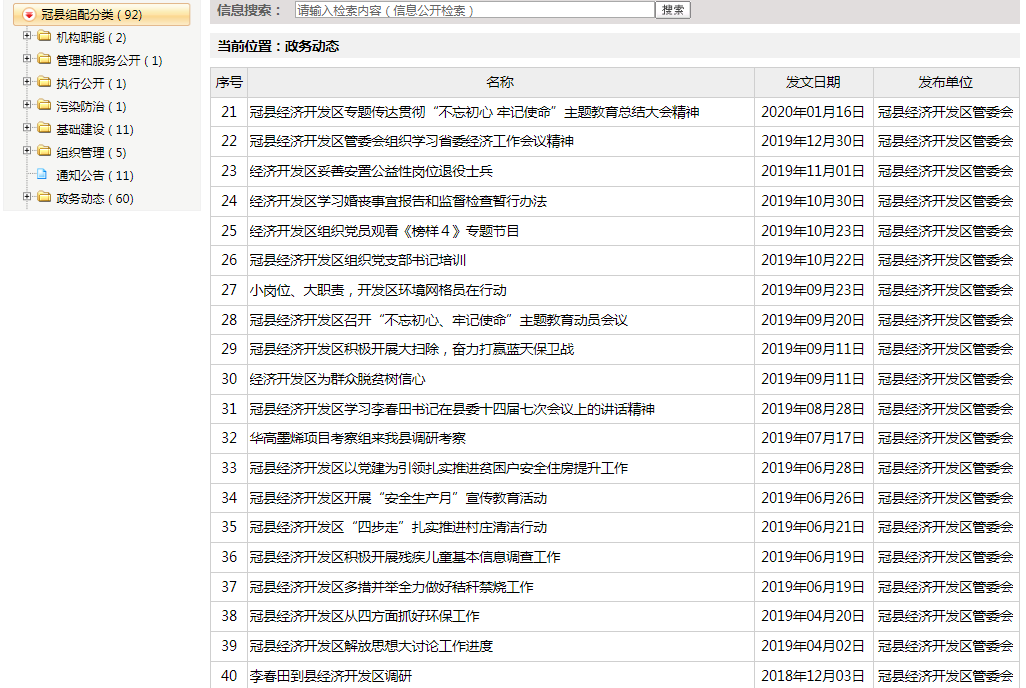1026x688 pixels.
Task: Click the document icon beside 通知公告
Action: click(43, 174)
